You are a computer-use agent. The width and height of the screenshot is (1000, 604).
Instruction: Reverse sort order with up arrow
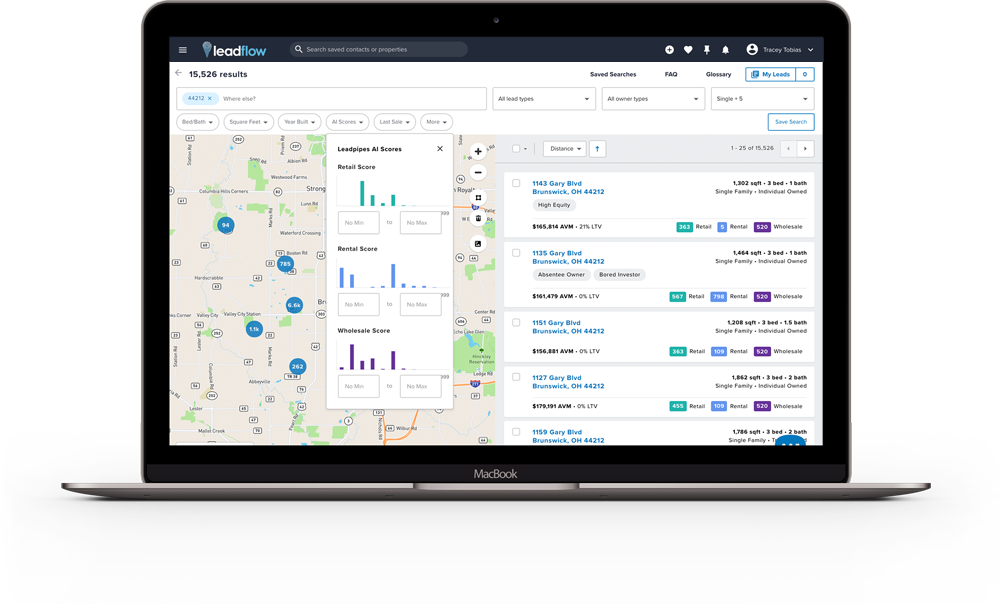(597, 149)
